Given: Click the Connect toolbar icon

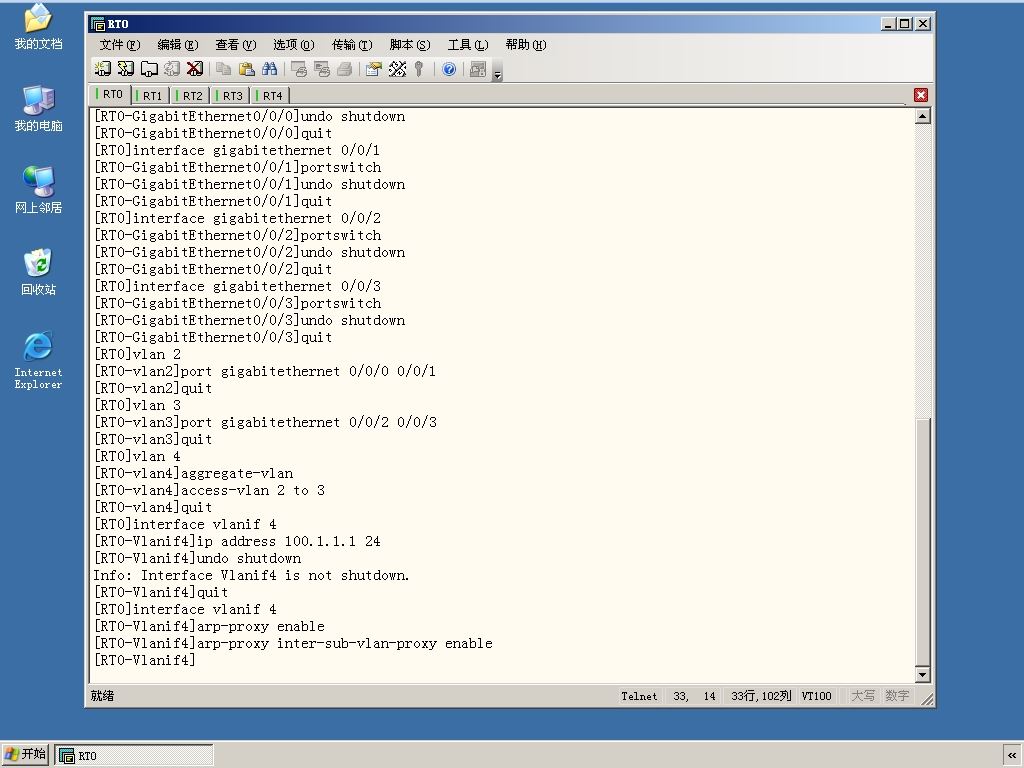Looking at the screenshot, I should 103,69.
